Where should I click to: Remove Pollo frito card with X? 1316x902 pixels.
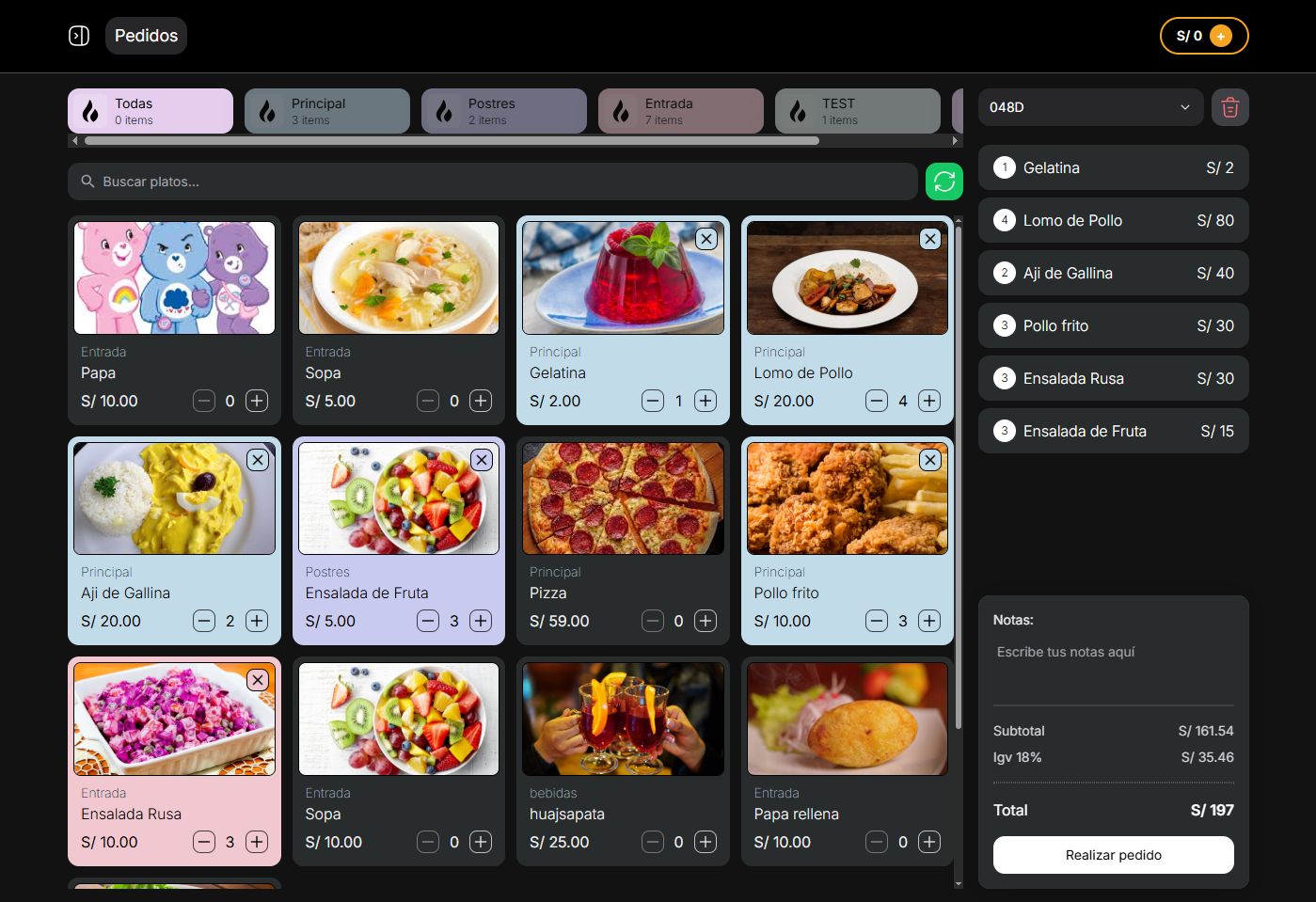(x=930, y=460)
